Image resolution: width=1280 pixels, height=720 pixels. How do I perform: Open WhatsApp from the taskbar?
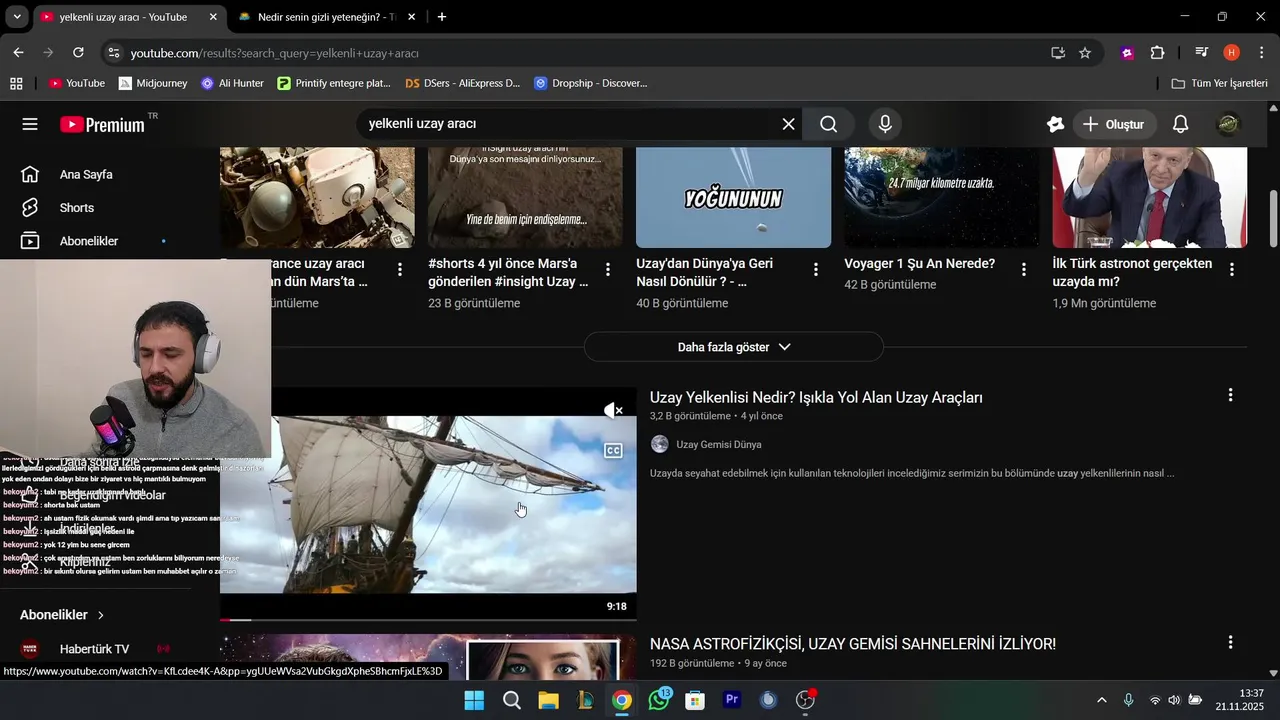click(659, 700)
